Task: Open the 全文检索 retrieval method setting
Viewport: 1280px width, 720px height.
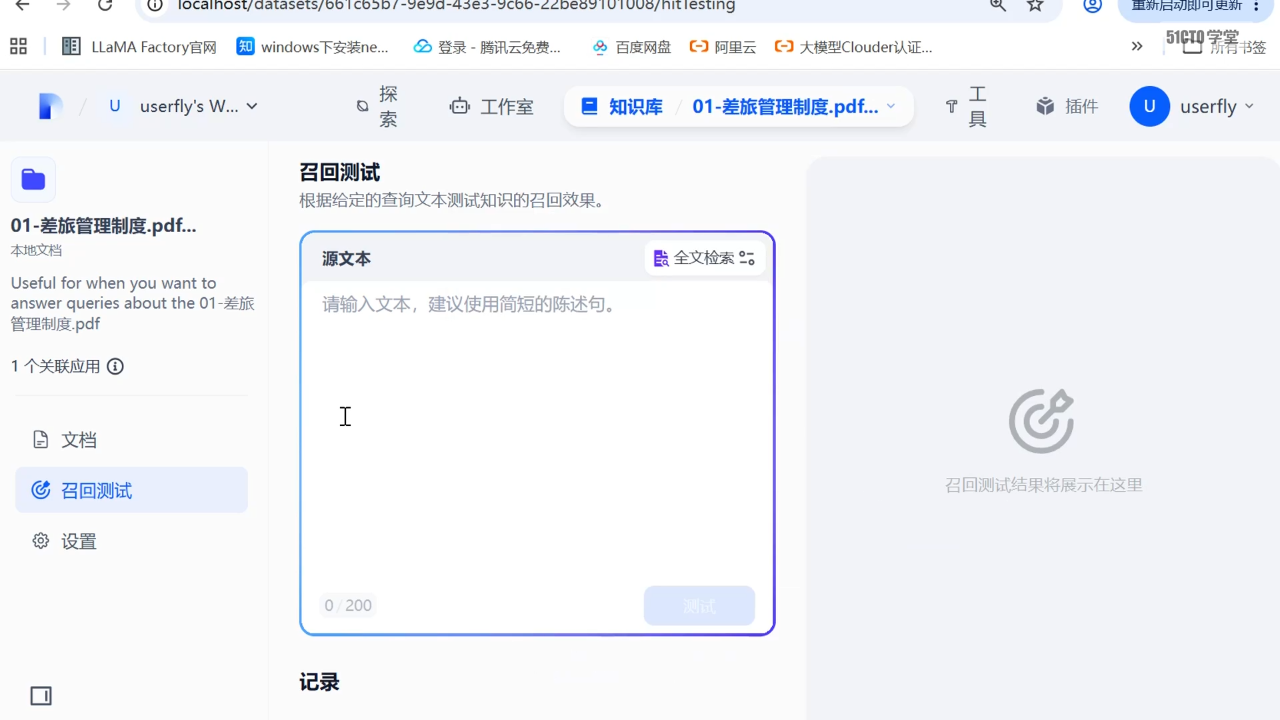Action: tap(705, 258)
